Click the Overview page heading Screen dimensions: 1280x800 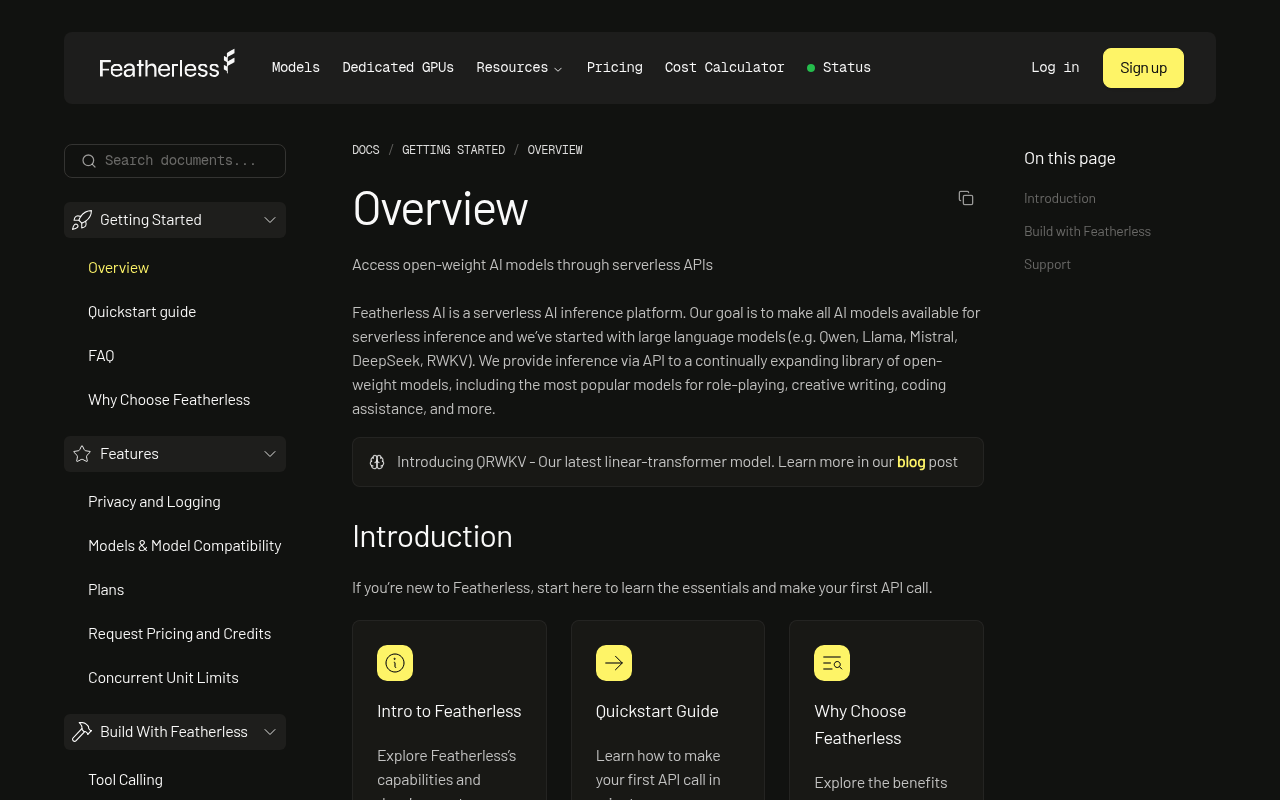(440, 209)
